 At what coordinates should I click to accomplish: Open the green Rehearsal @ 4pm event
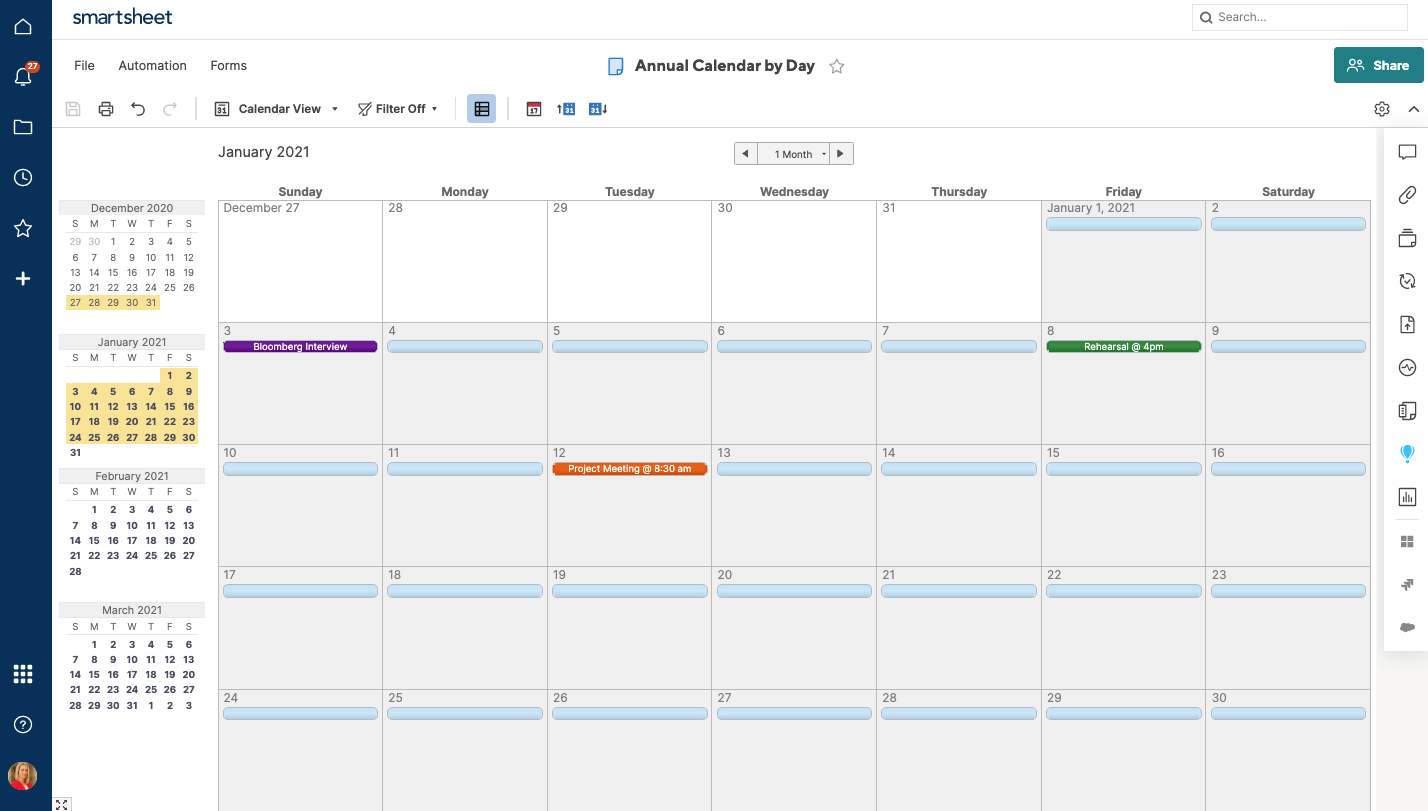coord(1124,347)
